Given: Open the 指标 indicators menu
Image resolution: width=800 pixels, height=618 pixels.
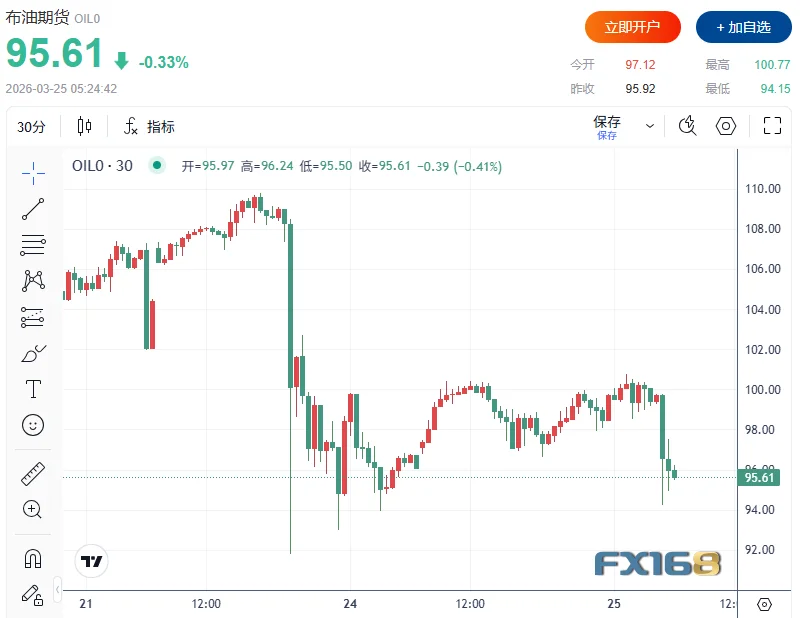Looking at the screenshot, I should click(x=149, y=126).
